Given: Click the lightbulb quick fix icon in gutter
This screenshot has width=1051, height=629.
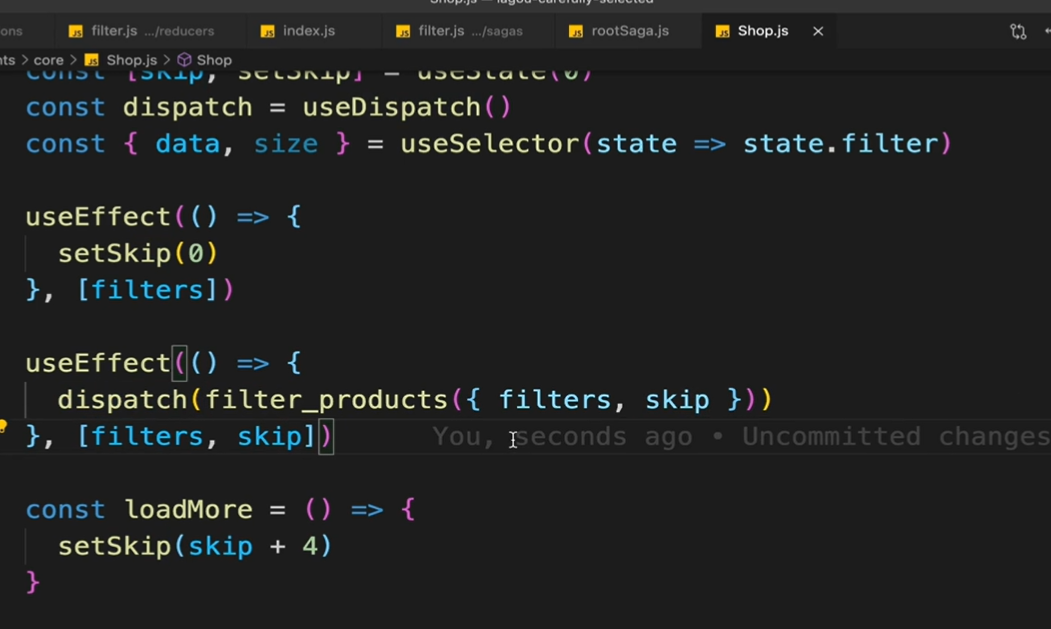Looking at the screenshot, I should click(3, 426).
